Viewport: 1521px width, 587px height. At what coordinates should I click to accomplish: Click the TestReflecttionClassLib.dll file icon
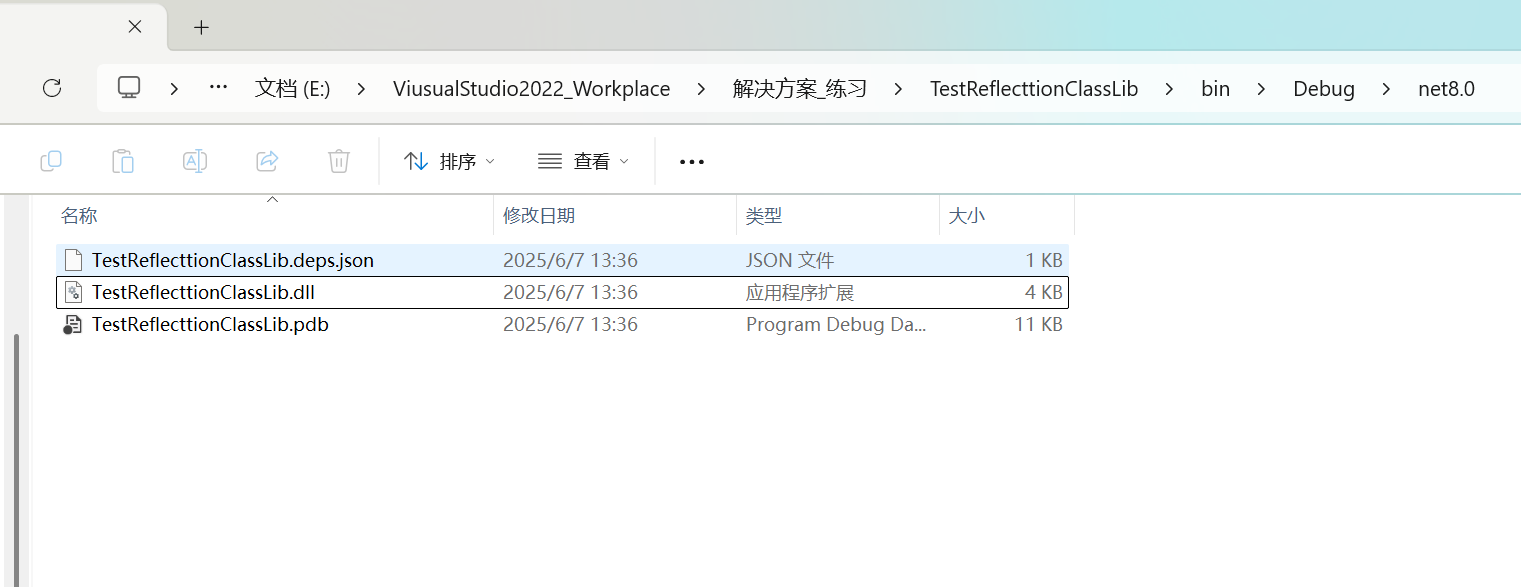[72, 292]
